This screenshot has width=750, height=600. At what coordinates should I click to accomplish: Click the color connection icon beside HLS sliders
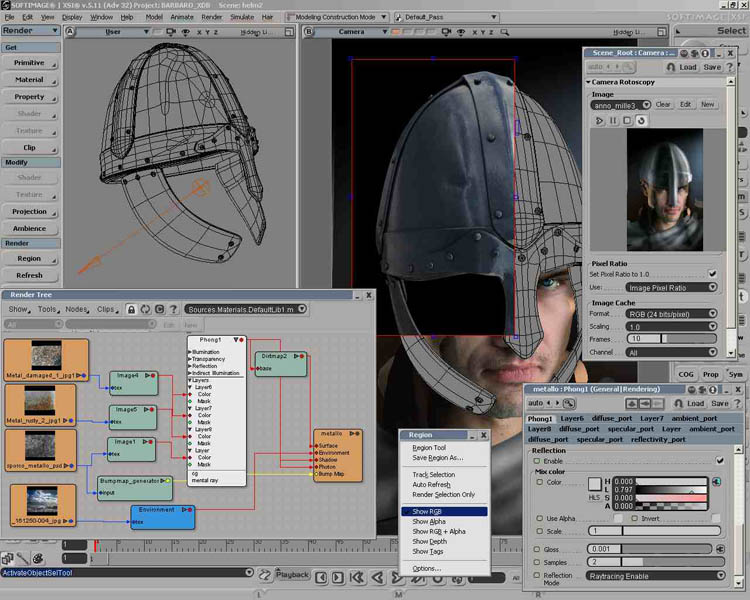[716, 481]
